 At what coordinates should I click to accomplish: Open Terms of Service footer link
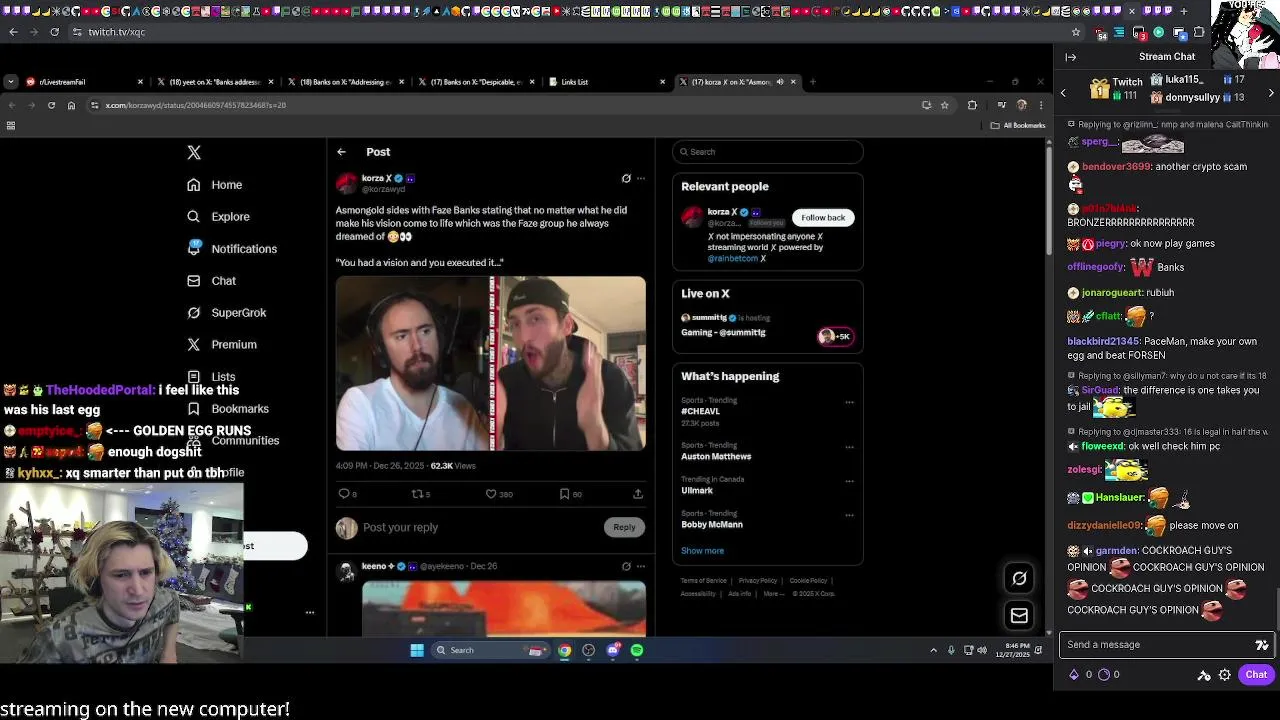704,581
